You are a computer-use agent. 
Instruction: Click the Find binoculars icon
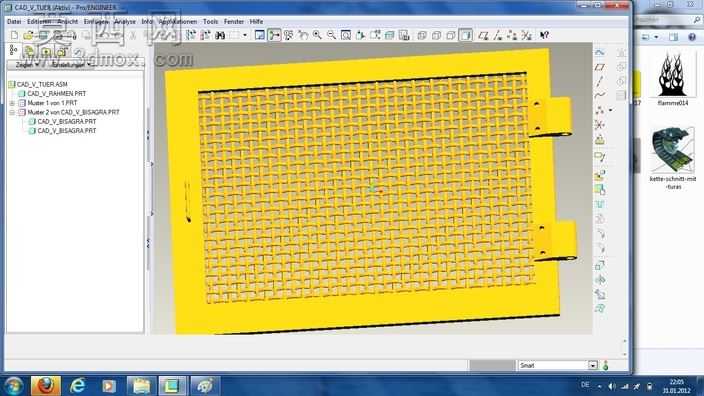220,35
